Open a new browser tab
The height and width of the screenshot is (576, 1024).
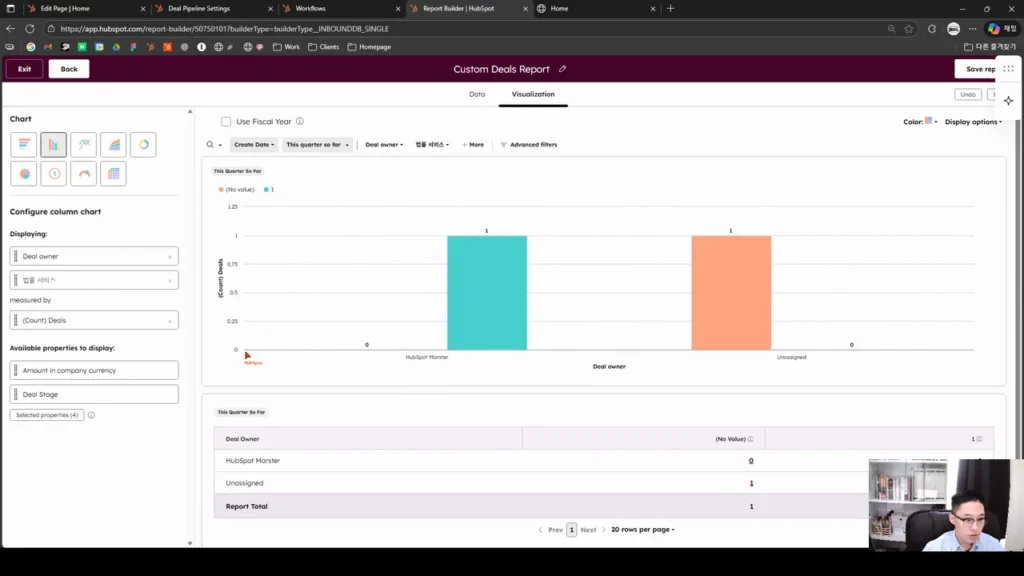(x=670, y=8)
